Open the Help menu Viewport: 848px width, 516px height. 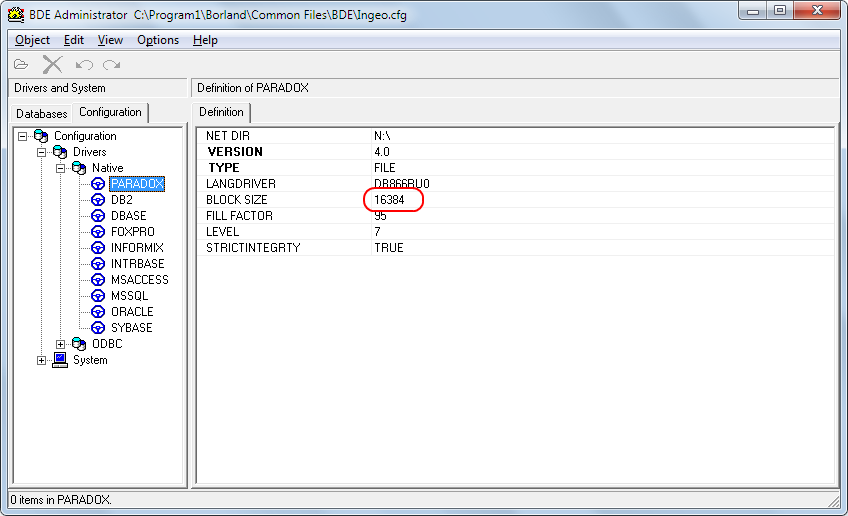[x=205, y=40]
